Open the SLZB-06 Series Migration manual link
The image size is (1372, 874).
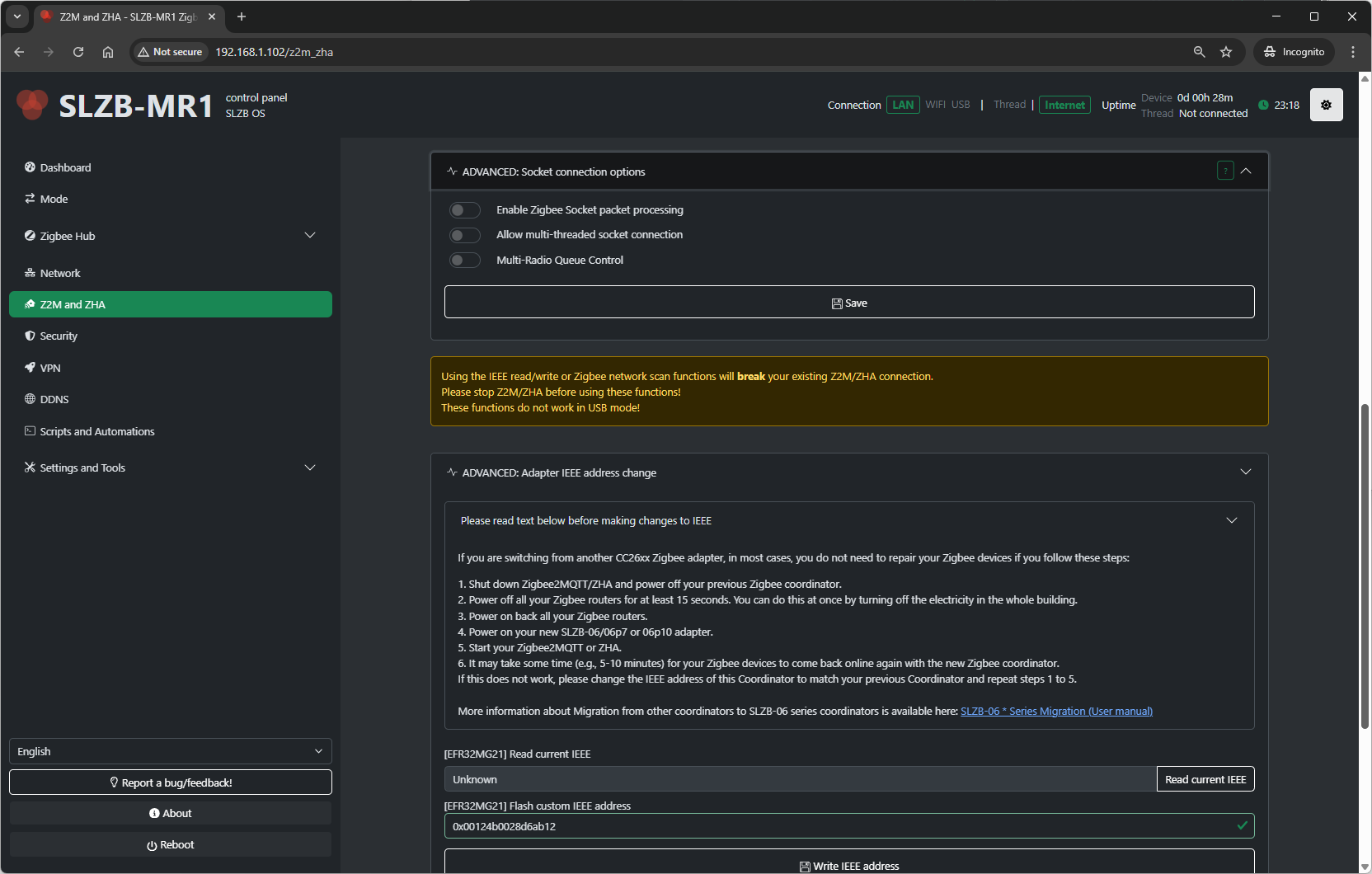click(x=1056, y=712)
